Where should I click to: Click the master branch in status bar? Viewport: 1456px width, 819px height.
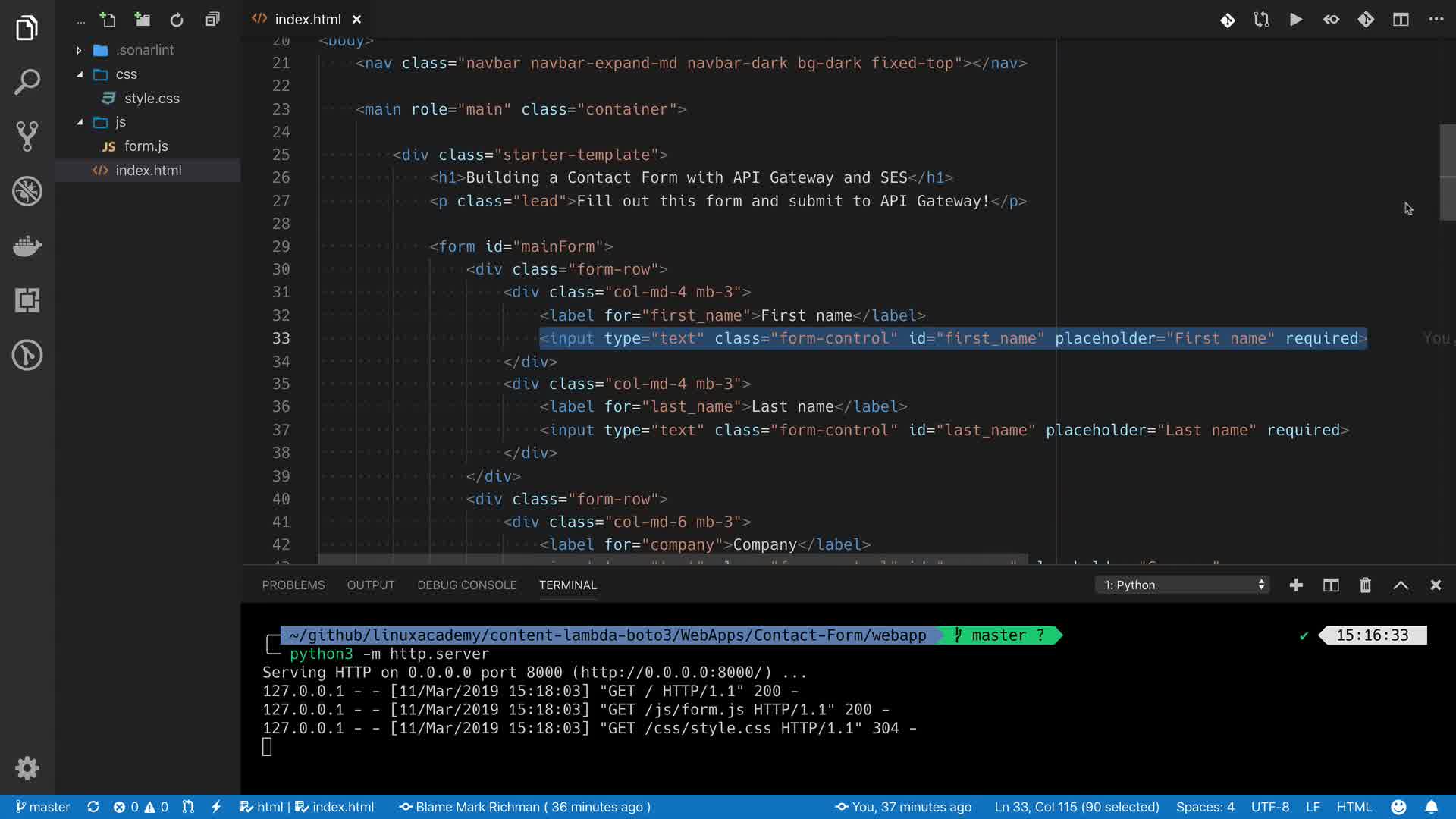pos(42,807)
